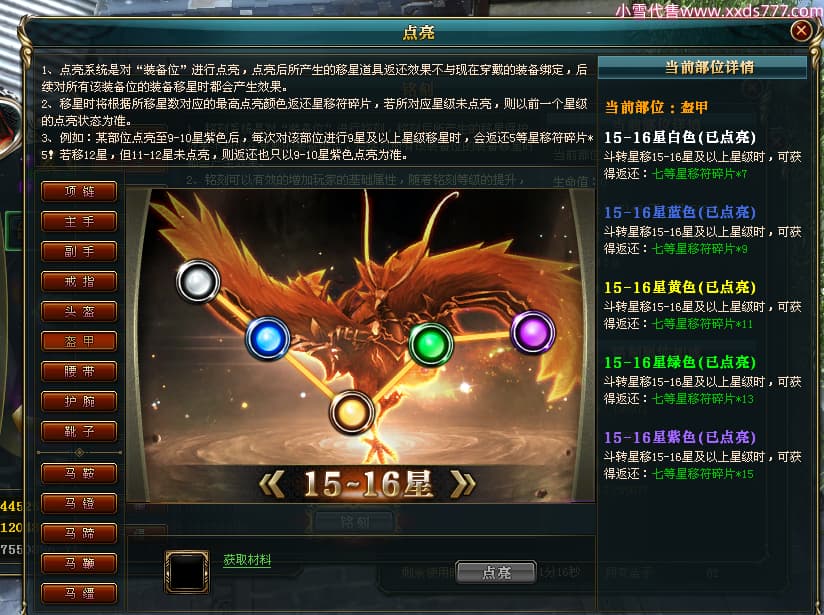Click the empty material slot box
Screen dimensions: 824x615
[x=187, y=572]
